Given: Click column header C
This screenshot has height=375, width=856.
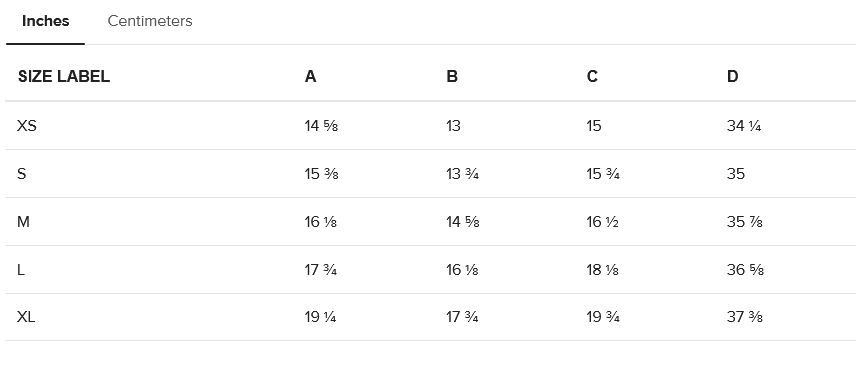Looking at the screenshot, I should (592, 76).
